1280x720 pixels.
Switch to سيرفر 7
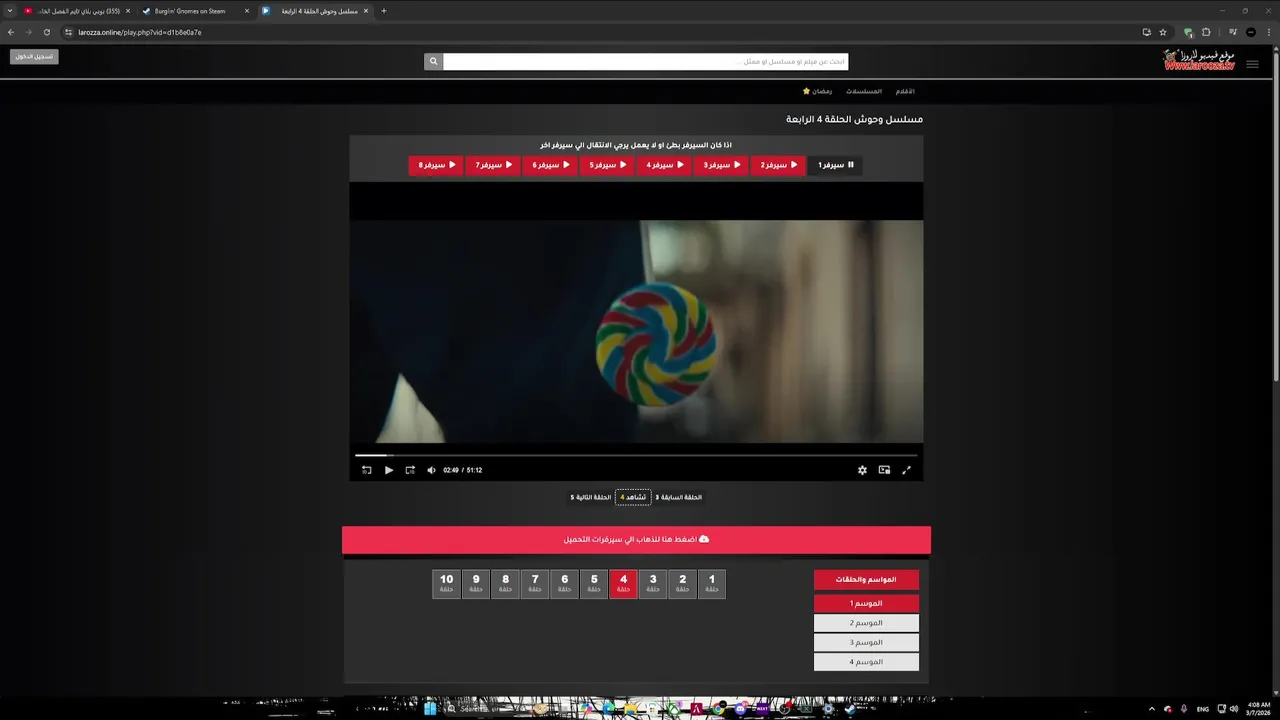tap(493, 165)
